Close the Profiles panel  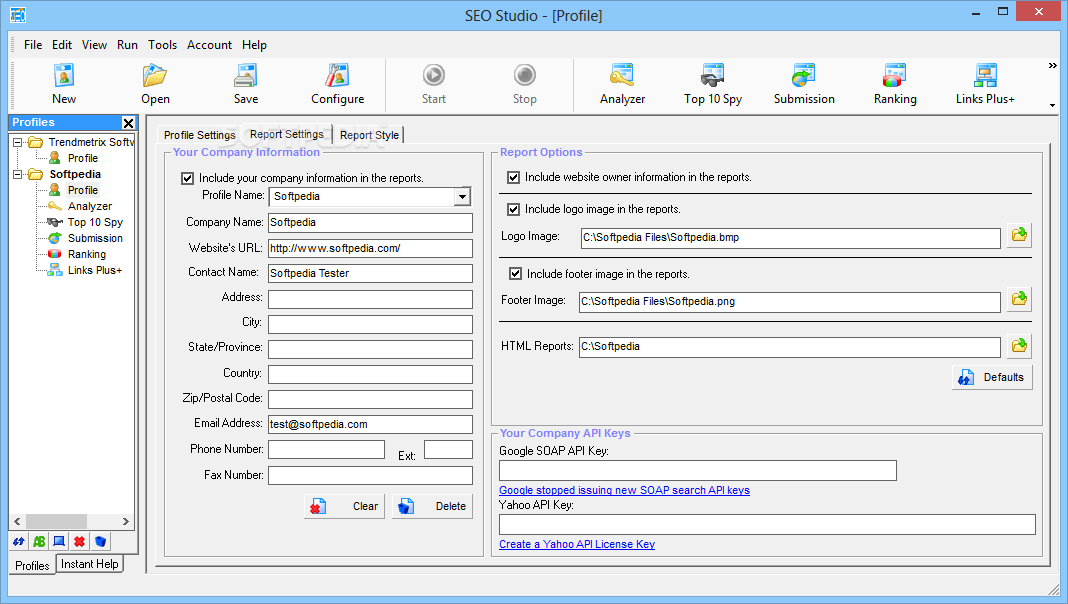[x=128, y=123]
